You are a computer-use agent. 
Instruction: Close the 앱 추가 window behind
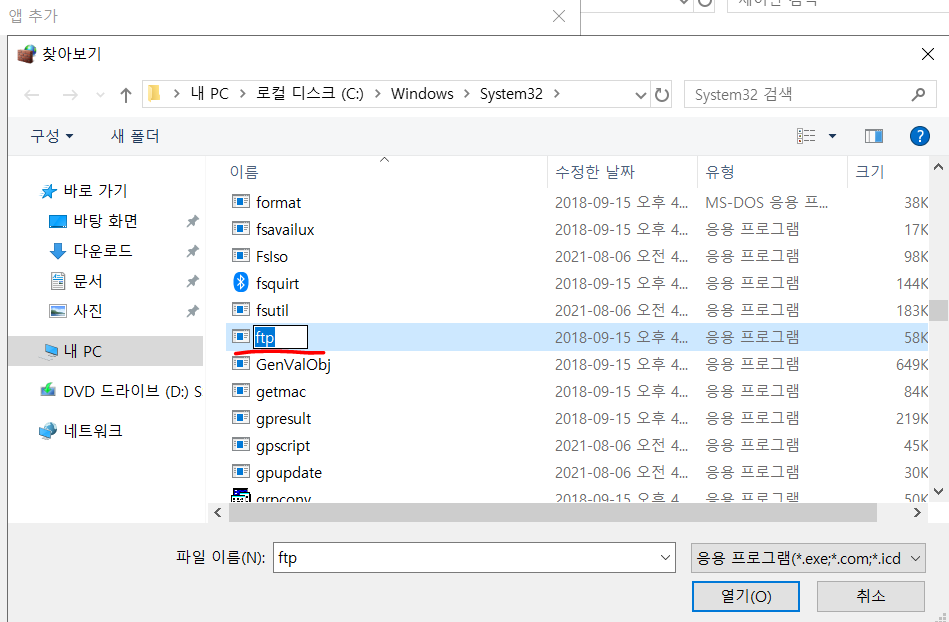coord(559,16)
